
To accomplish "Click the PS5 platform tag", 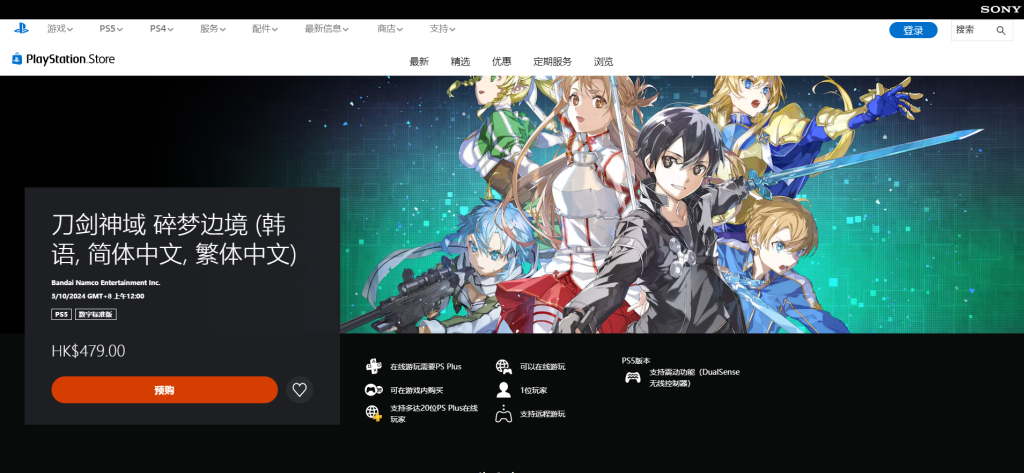I will (x=61, y=314).
